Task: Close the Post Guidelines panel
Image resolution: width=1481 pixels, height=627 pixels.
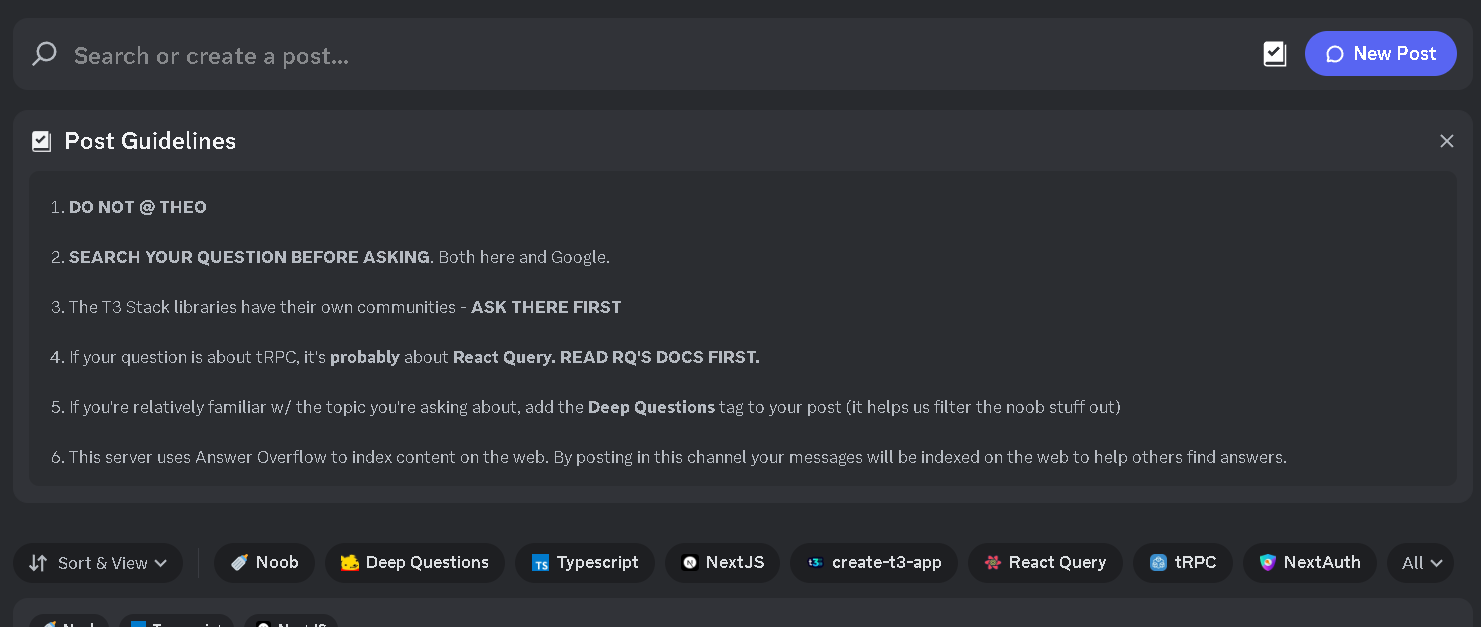Action: coord(1446,141)
